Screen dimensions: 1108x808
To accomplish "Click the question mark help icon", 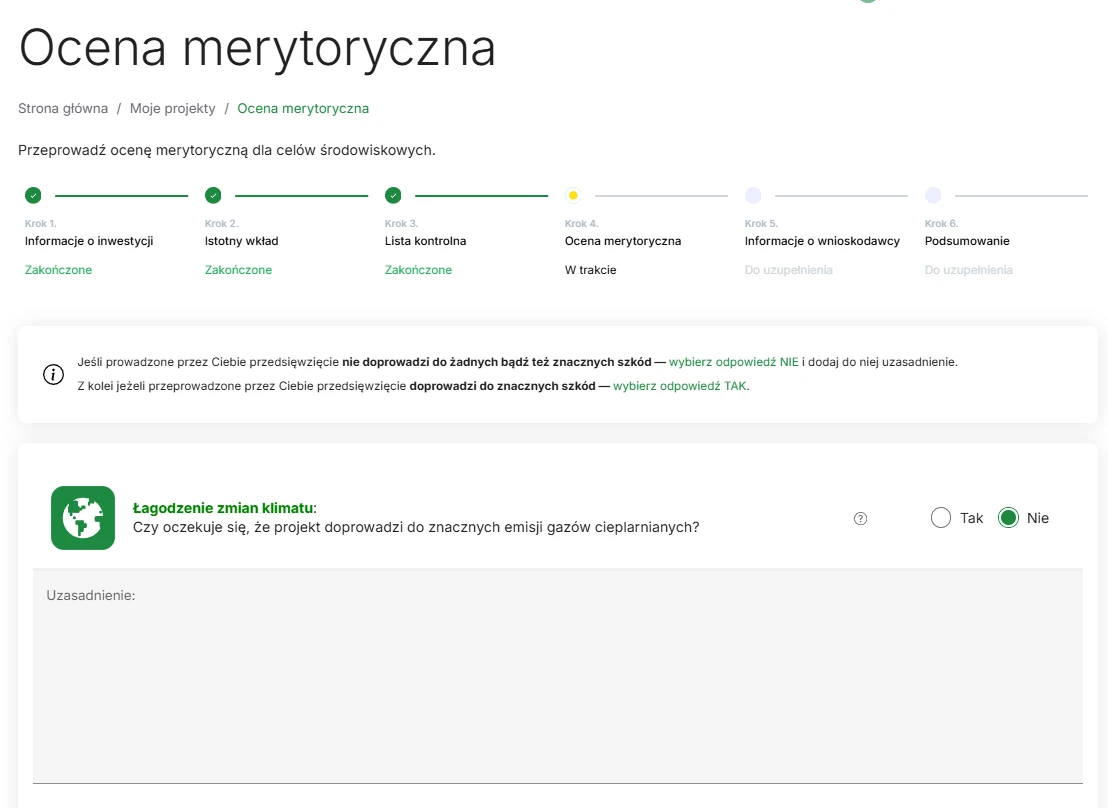I will tap(860, 518).
